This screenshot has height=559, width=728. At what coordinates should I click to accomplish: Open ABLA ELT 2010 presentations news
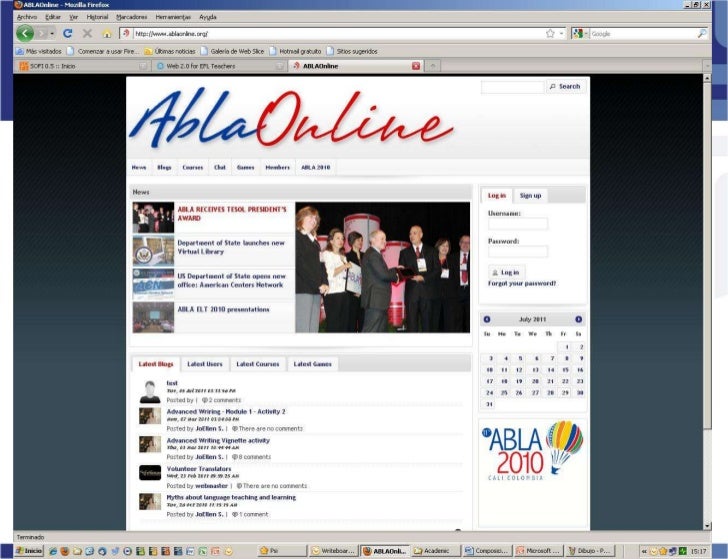pos(223,309)
